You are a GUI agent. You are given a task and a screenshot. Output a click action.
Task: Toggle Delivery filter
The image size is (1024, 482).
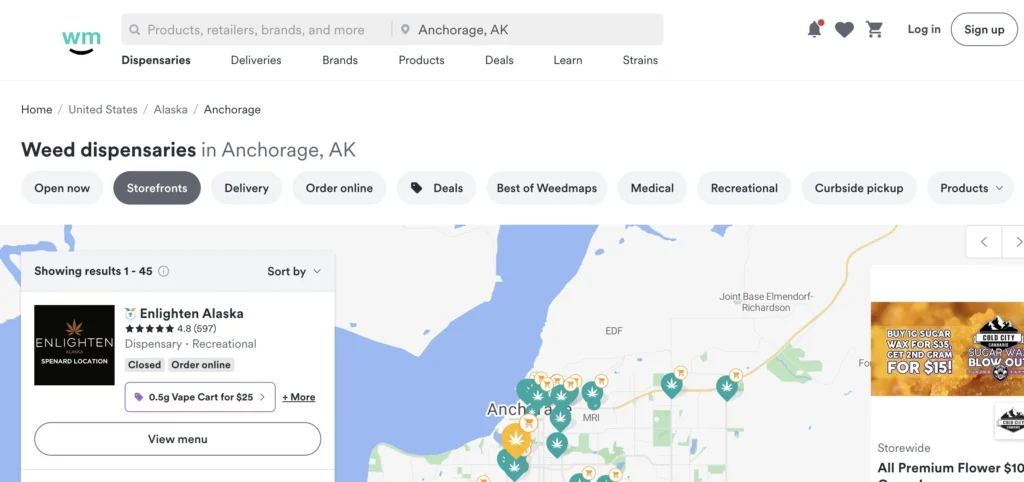246,188
